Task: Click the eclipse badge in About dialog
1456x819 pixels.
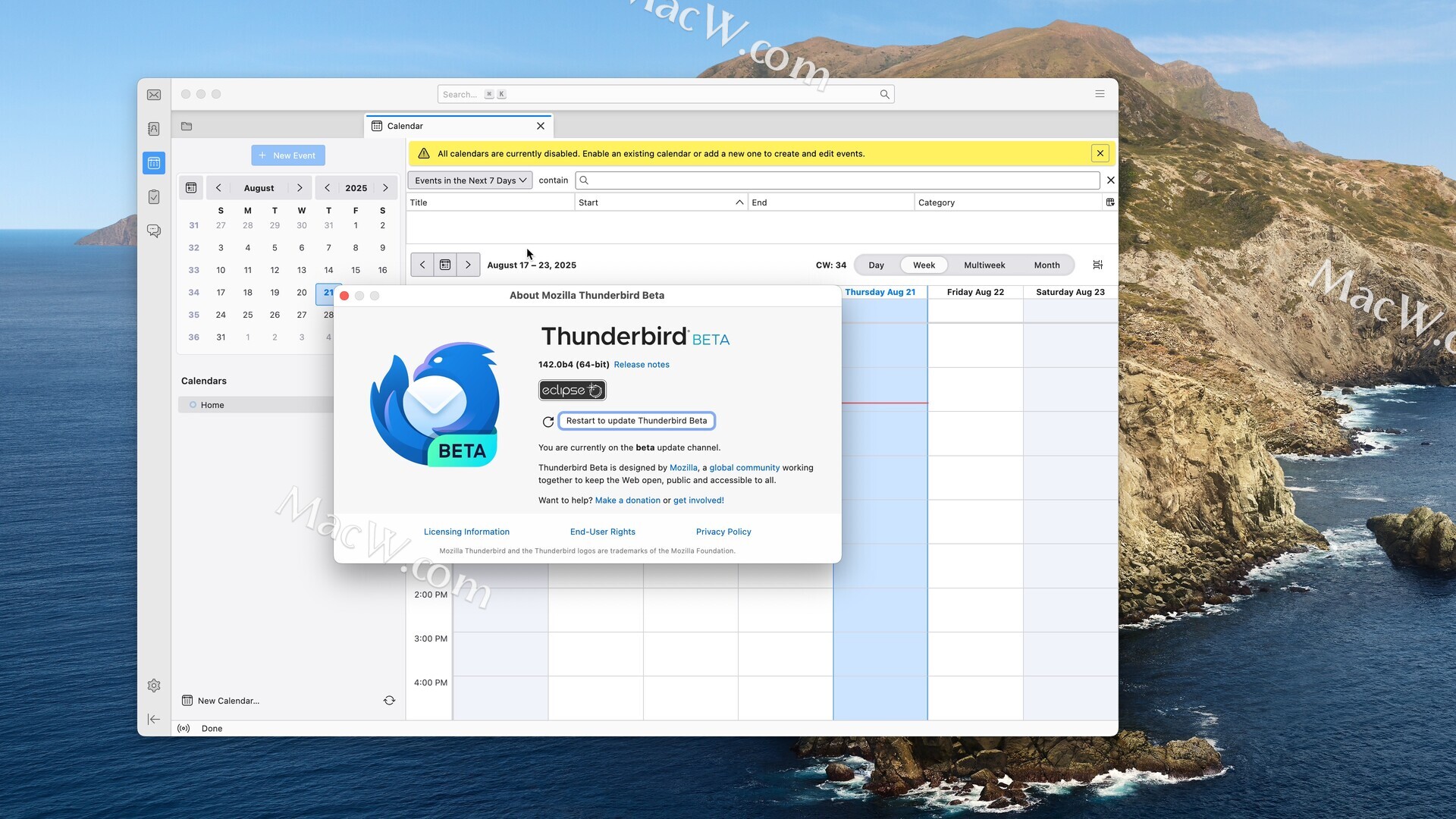Action: [573, 390]
